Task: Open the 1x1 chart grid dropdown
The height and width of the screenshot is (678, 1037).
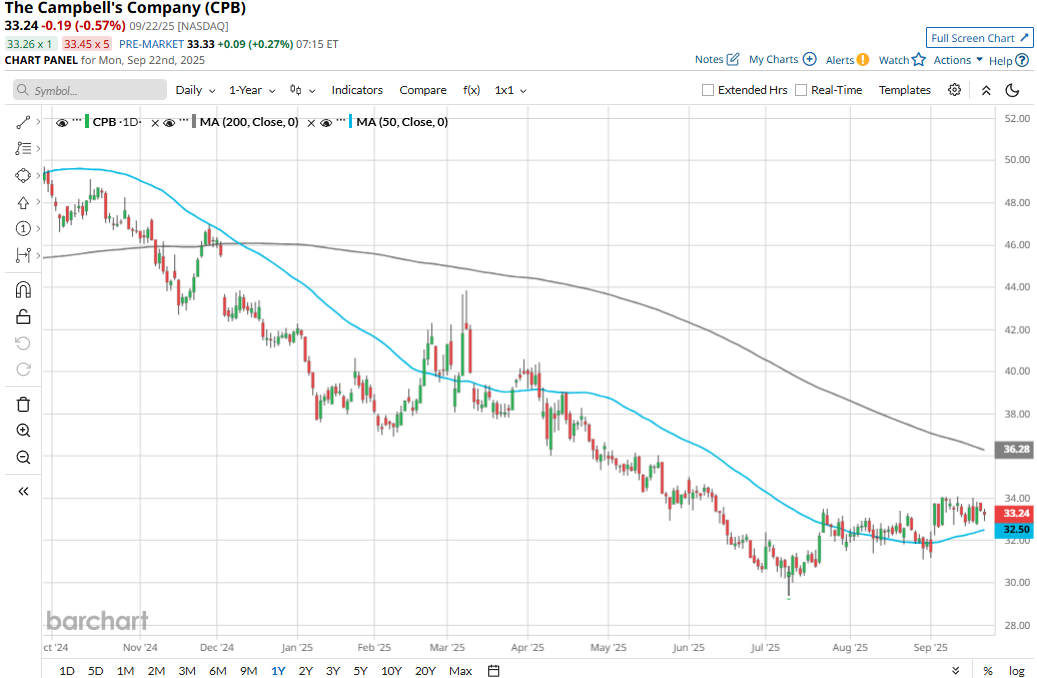Action: pos(511,90)
